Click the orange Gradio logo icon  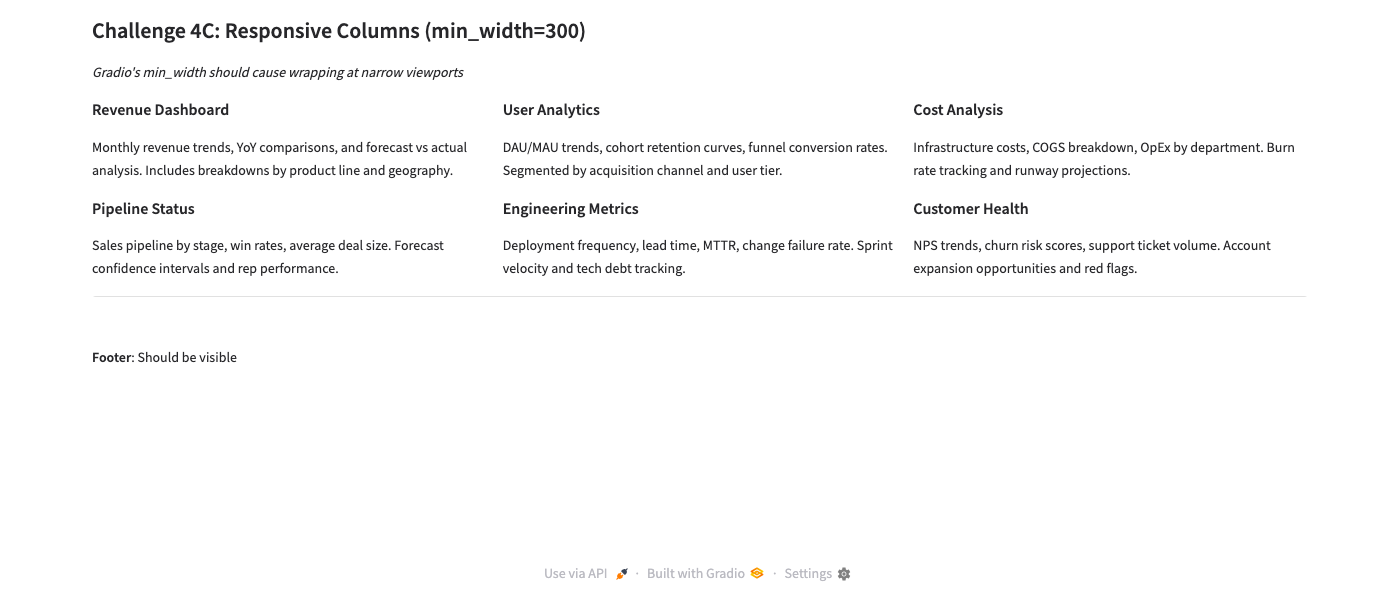pos(757,574)
